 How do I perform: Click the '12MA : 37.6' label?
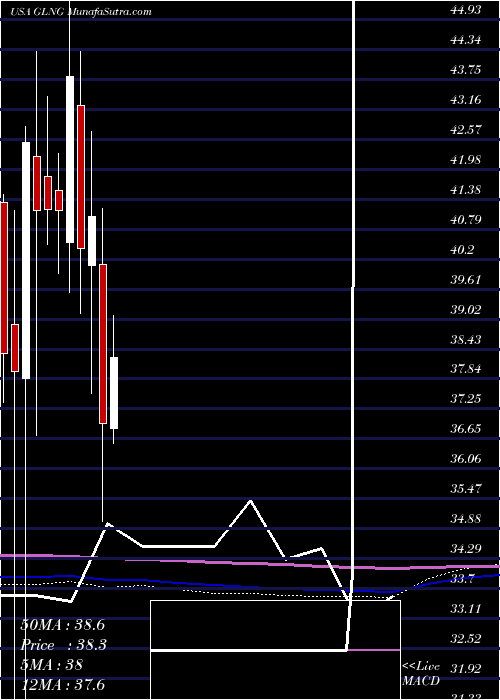click(x=63, y=685)
